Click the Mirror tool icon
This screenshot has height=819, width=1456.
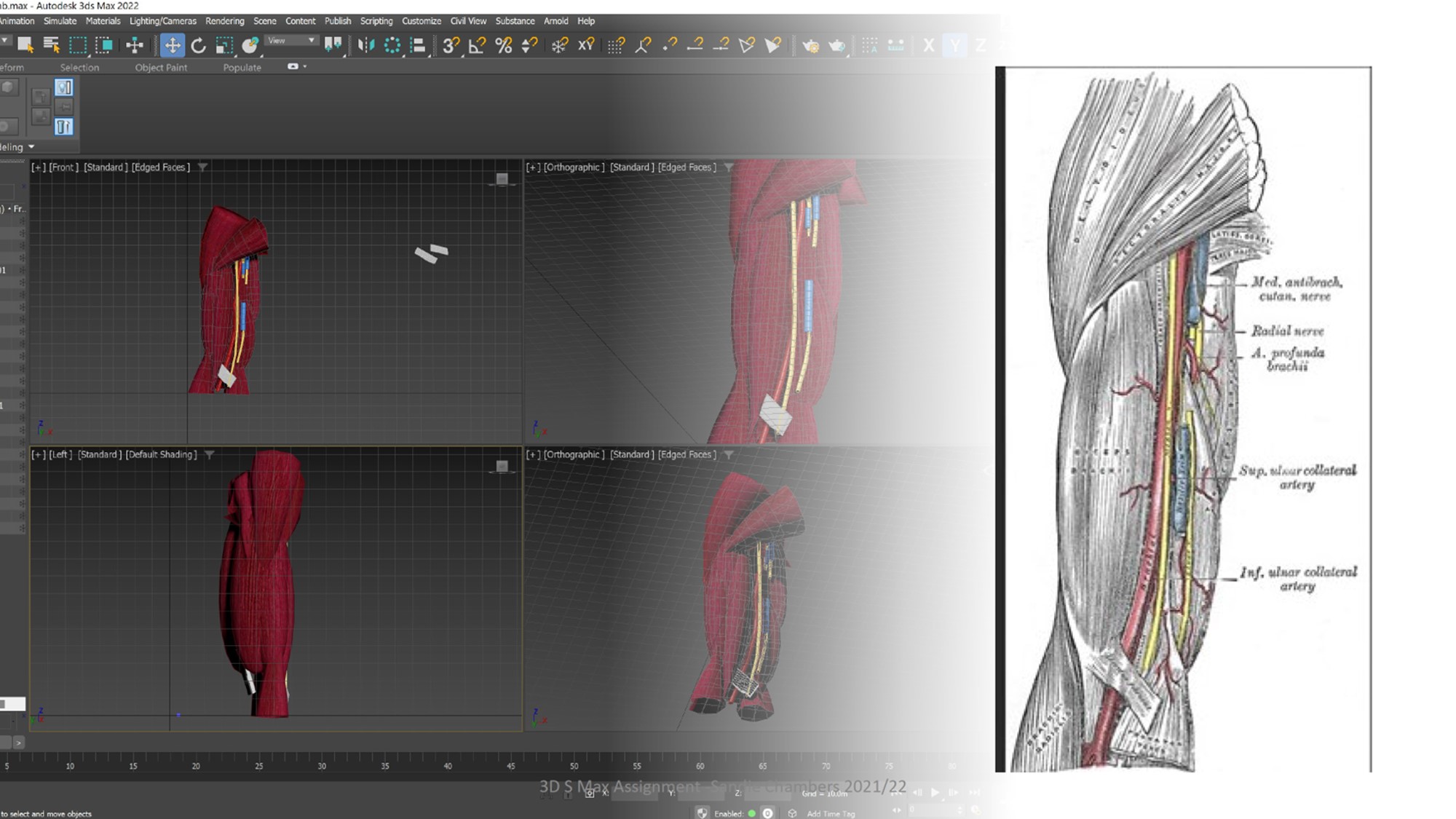[x=365, y=45]
